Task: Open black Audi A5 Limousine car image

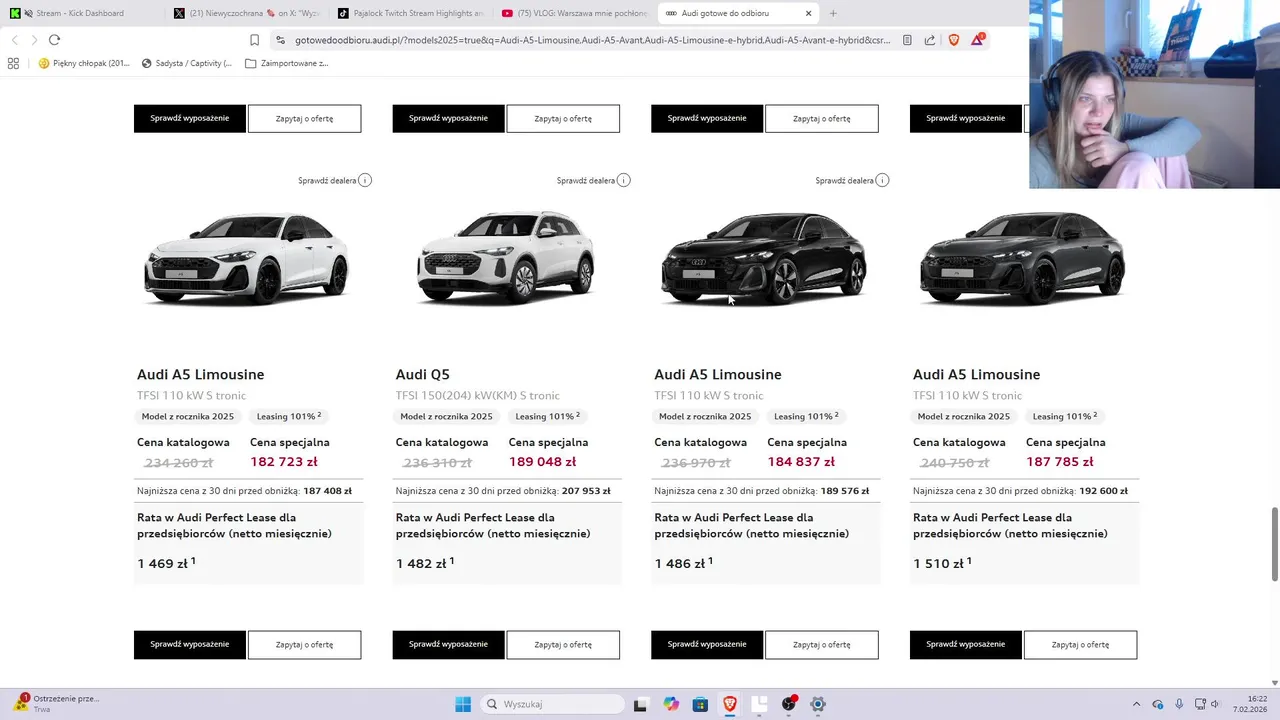Action: pyautogui.click(x=764, y=258)
